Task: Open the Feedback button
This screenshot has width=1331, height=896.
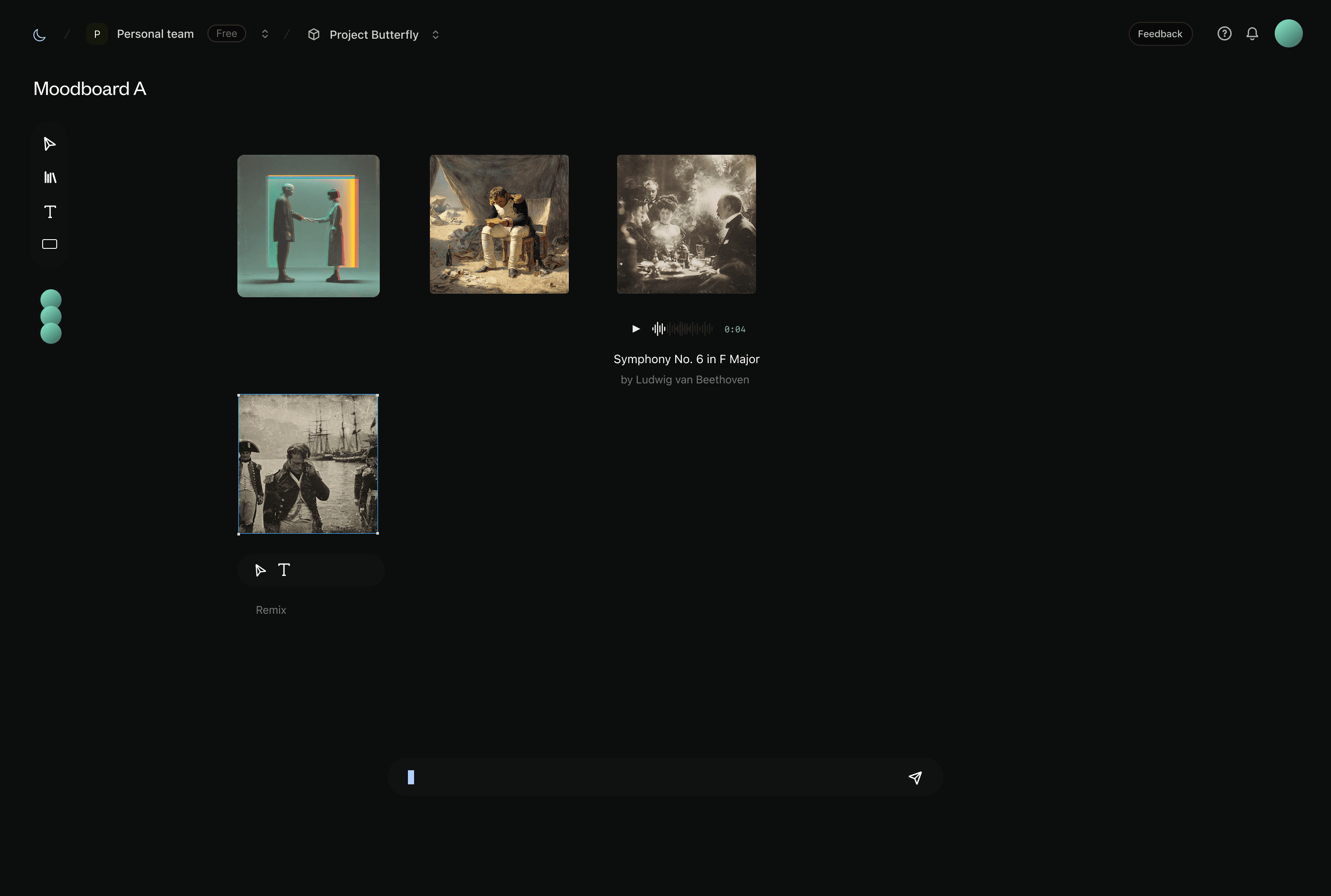Action: [1160, 34]
